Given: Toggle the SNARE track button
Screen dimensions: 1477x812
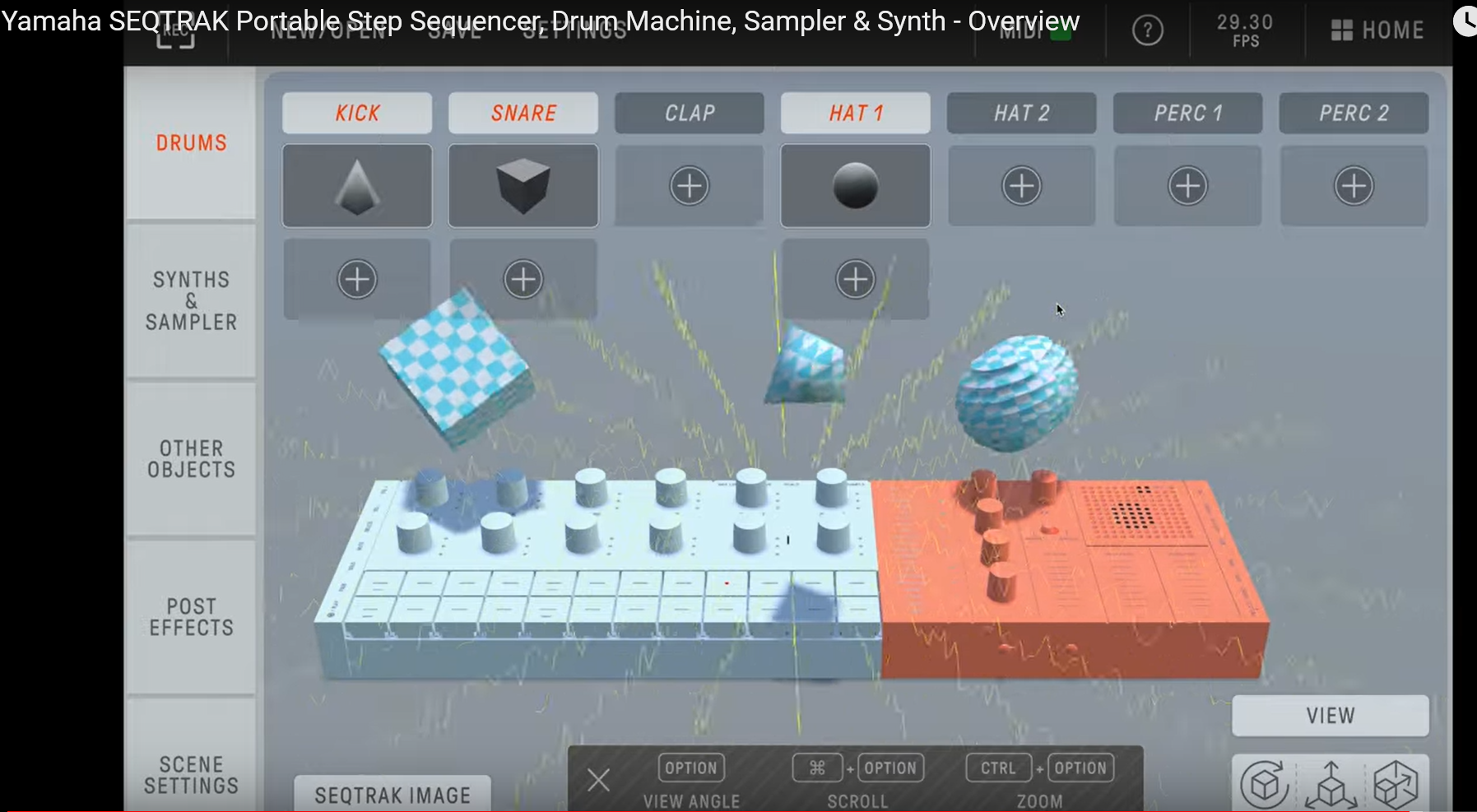Looking at the screenshot, I should click(523, 113).
